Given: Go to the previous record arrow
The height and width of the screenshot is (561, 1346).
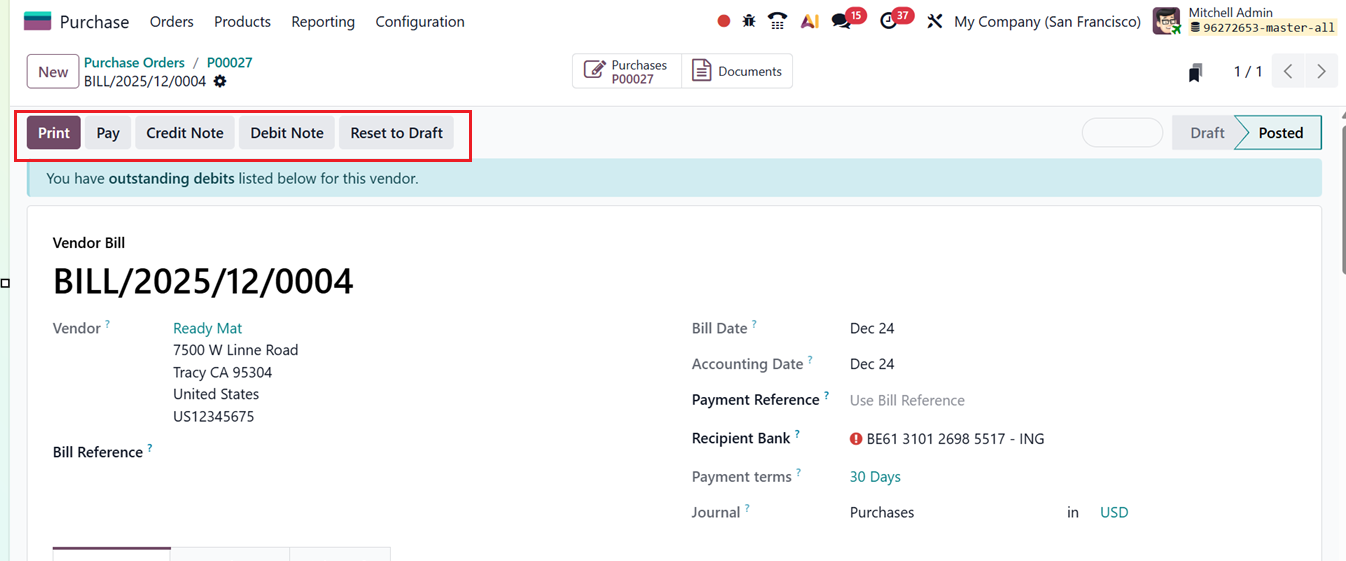Looking at the screenshot, I should 1288,72.
